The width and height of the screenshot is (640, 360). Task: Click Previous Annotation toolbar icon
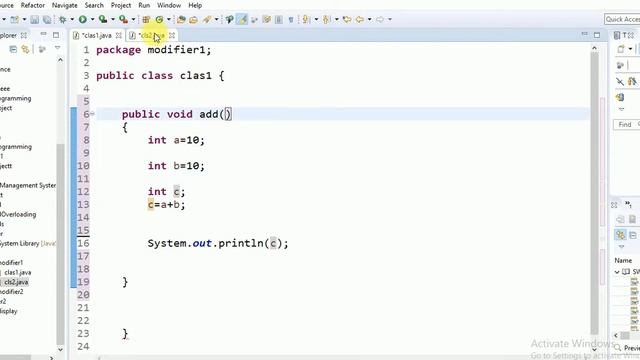326,19
